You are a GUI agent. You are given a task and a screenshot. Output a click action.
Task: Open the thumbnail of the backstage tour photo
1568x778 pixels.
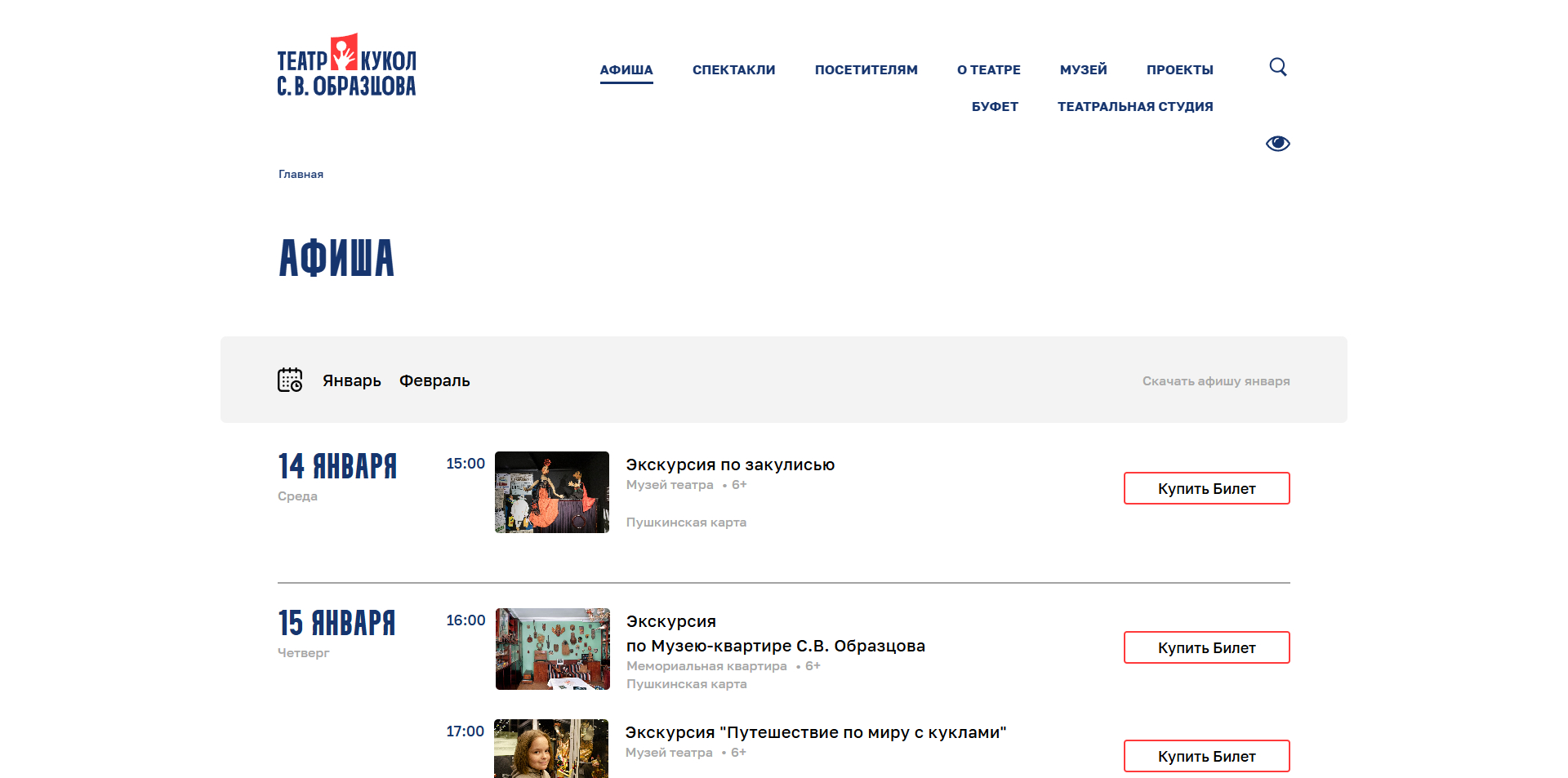(x=551, y=491)
